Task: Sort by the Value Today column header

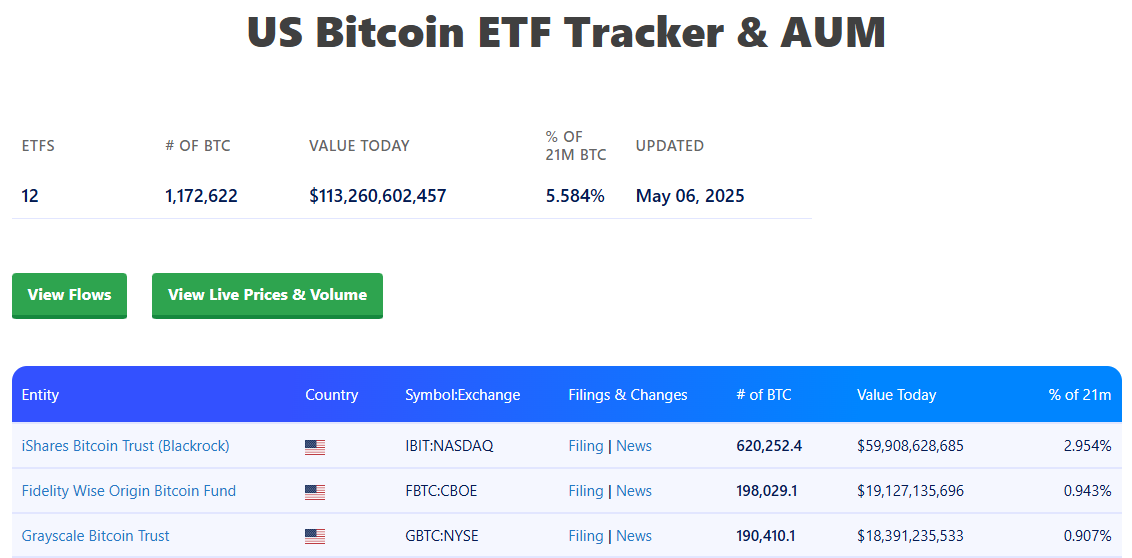Action: (897, 395)
